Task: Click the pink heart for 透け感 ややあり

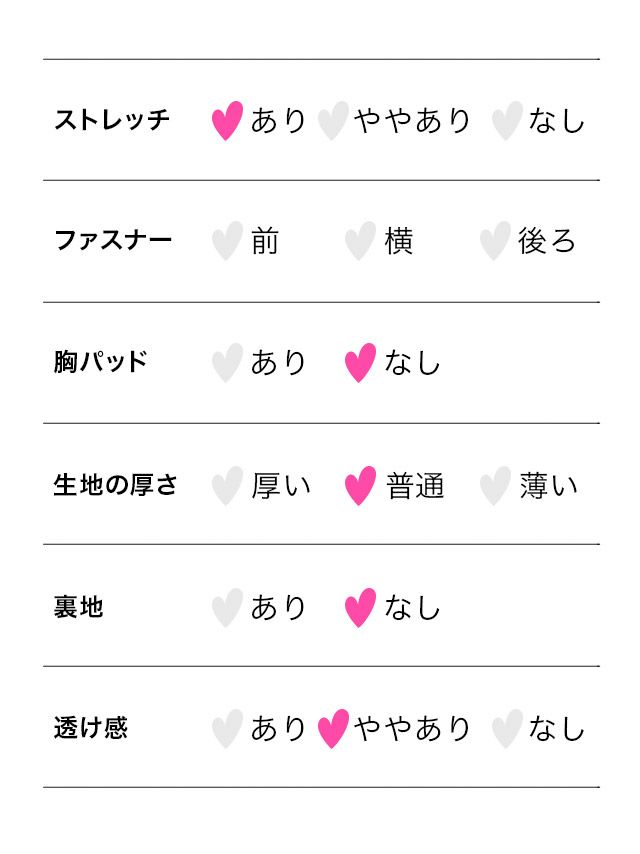Action: (333, 729)
